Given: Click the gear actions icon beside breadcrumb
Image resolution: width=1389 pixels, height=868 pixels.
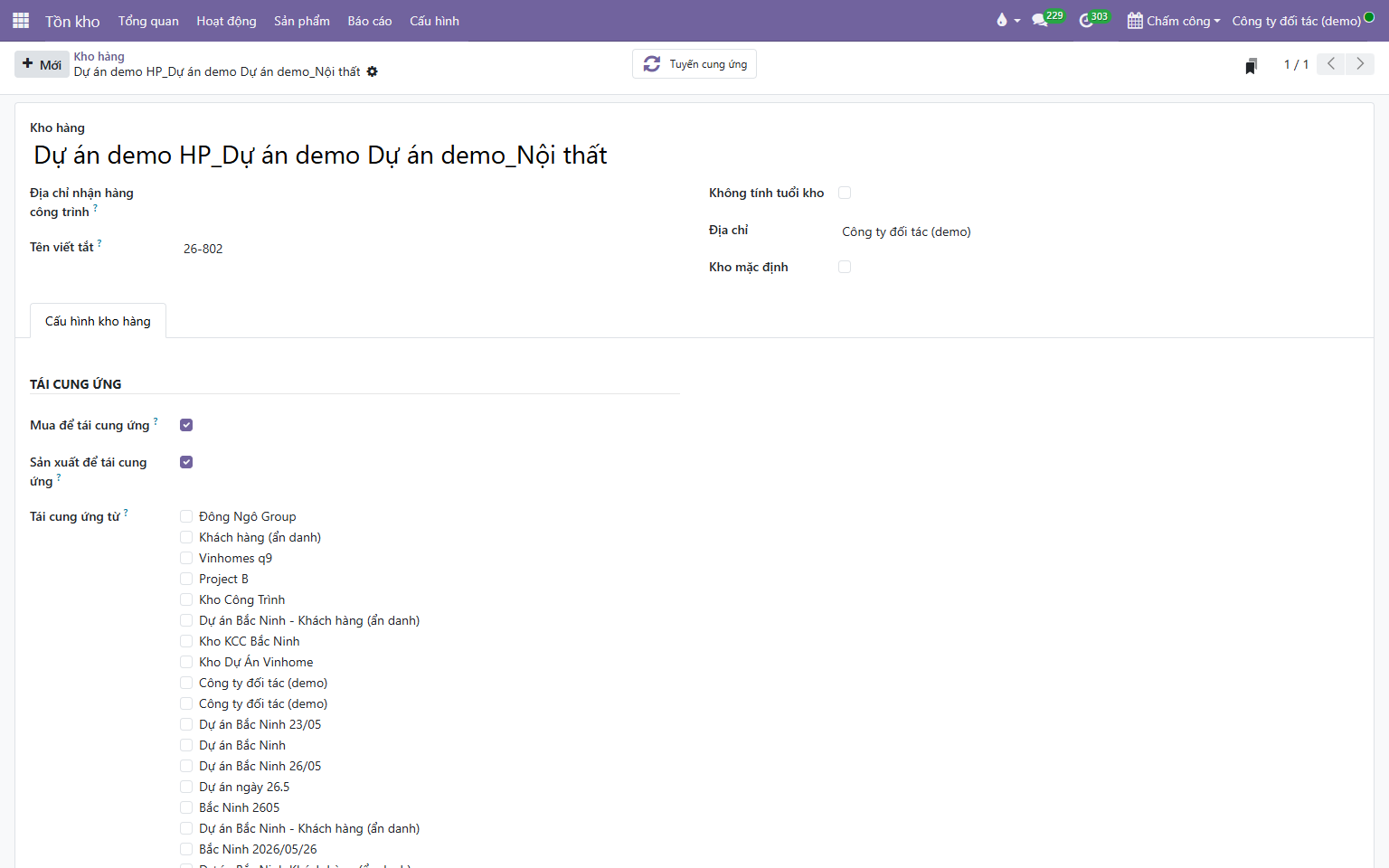Looking at the screenshot, I should tap(373, 71).
